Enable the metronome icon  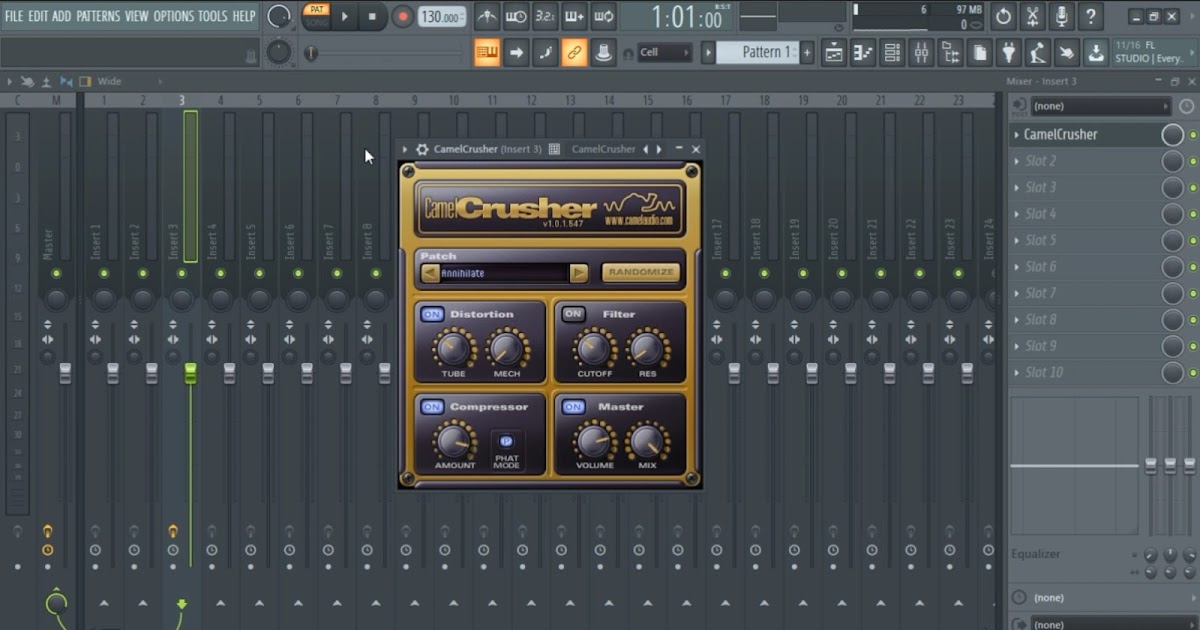(488, 16)
